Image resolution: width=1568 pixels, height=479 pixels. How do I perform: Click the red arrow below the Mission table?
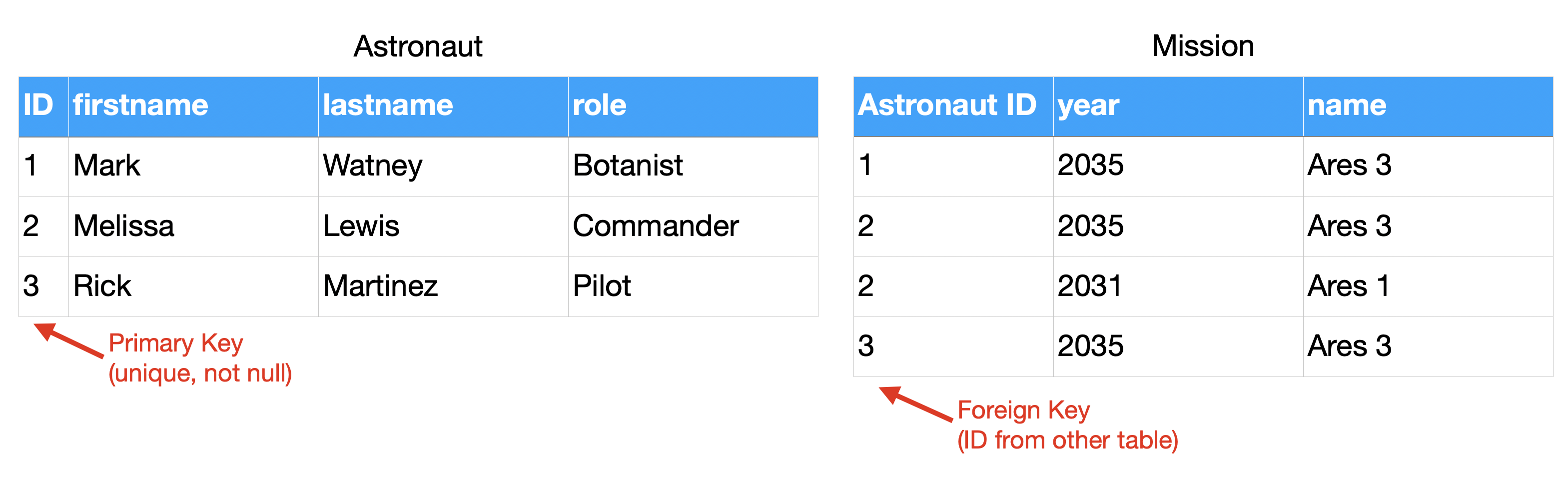pyautogui.click(x=914, y=403)
